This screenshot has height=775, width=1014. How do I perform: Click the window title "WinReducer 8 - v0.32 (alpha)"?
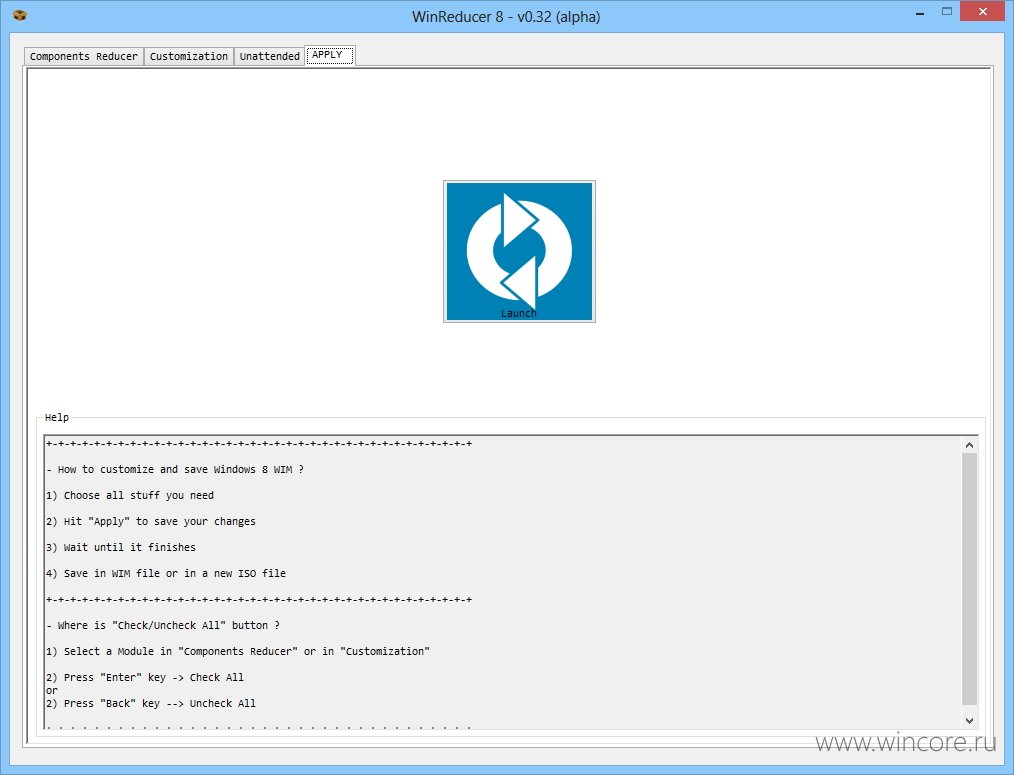pyautogui.click(x=506, y=16)
